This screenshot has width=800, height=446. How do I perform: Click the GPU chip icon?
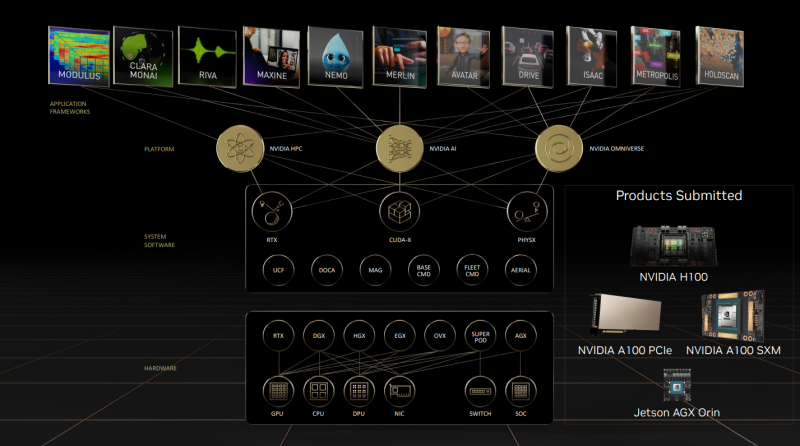[279, 391]
